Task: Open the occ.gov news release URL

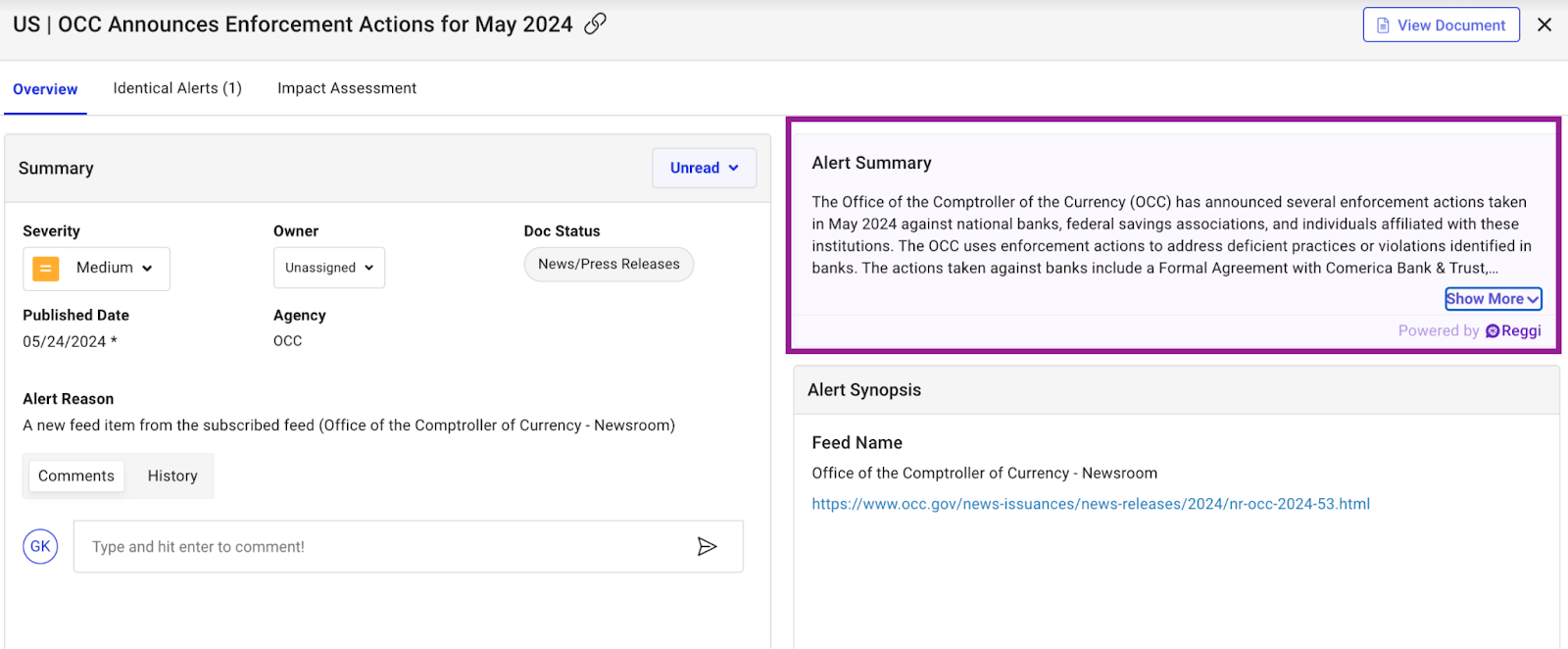Action: click(x=1090, y=504)
